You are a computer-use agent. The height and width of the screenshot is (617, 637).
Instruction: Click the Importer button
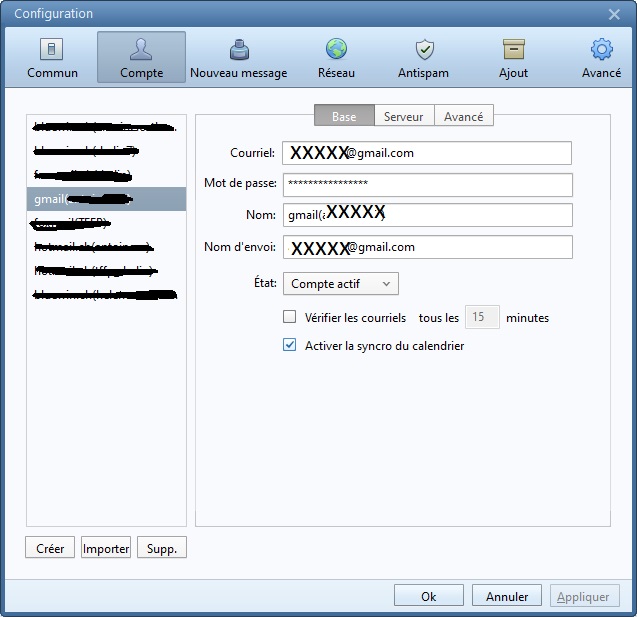point(106,549)
